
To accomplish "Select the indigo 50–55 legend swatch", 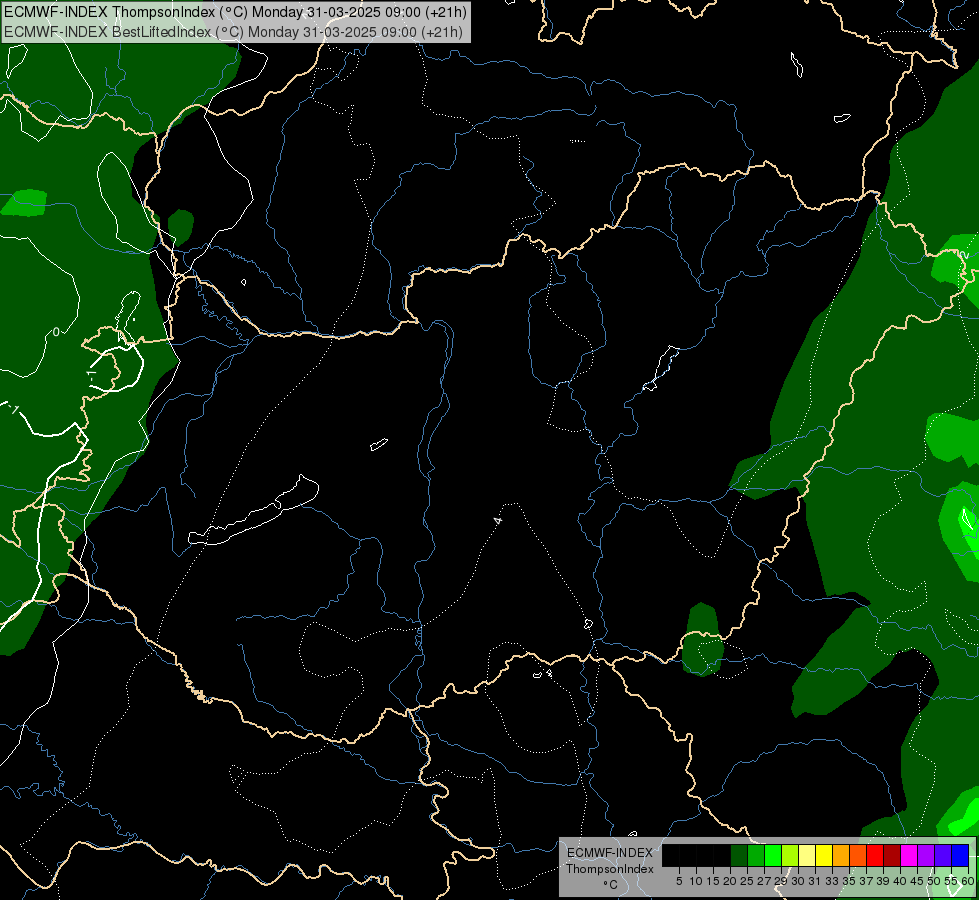I will [943, 855].
